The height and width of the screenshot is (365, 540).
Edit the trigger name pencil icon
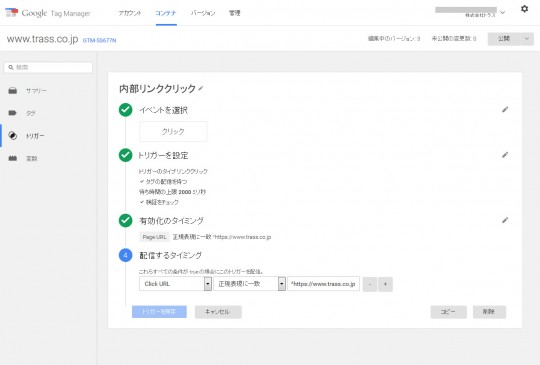201,89
